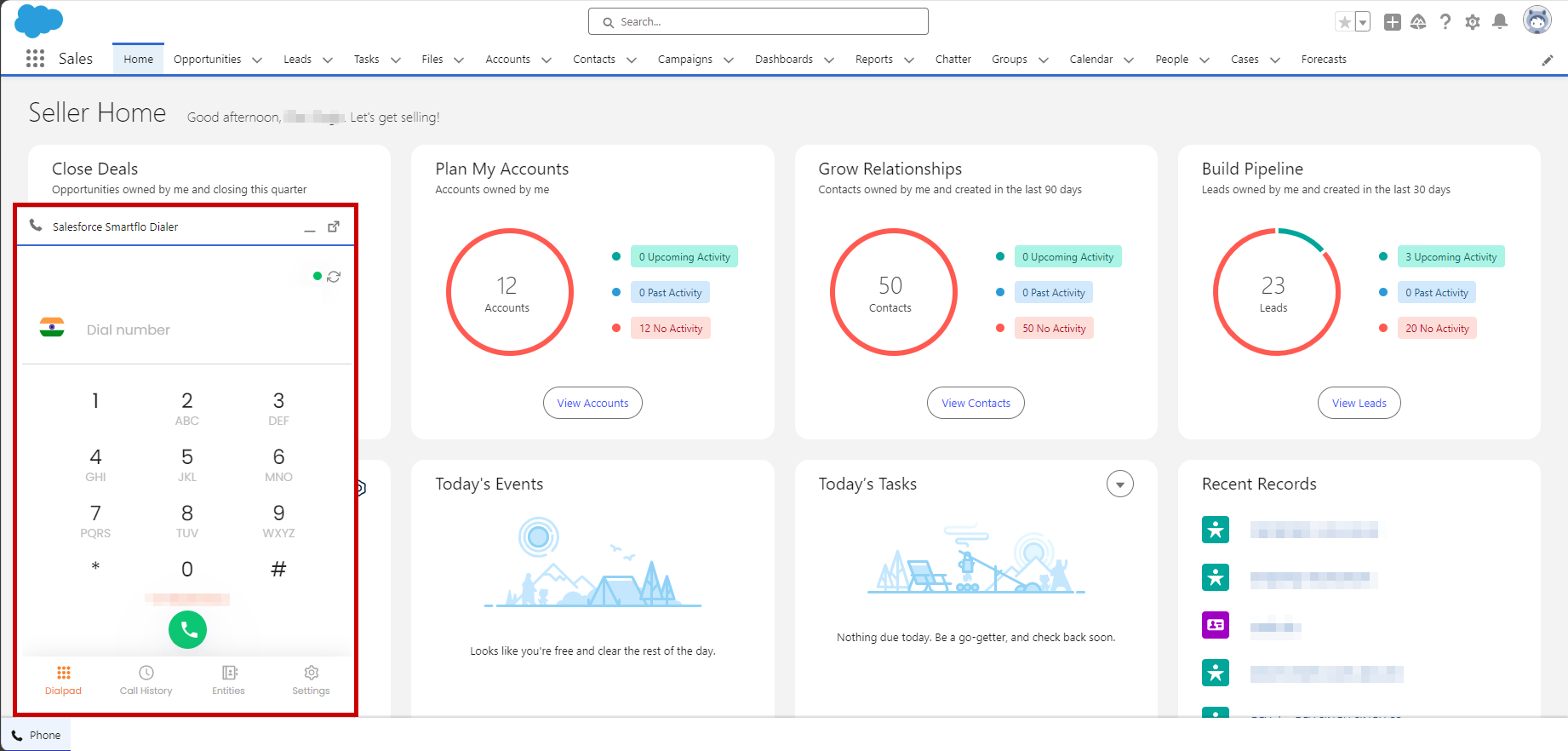Screen dimensions: 1568x751
Task: Open the Trailhead guidance icon
Action: [1418, 22]
